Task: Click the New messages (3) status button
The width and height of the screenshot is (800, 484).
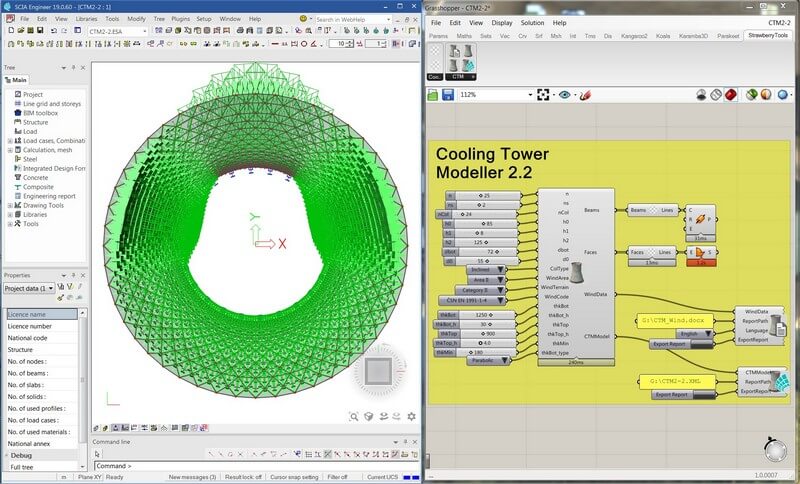Action: pos(192,477)
